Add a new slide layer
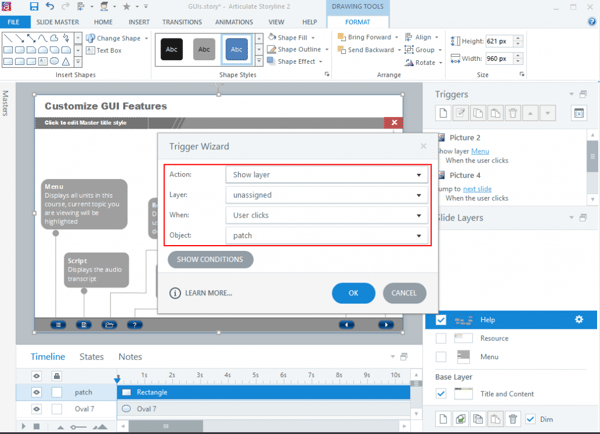This screenshot has height=434, width=600. tap(443, 419)
